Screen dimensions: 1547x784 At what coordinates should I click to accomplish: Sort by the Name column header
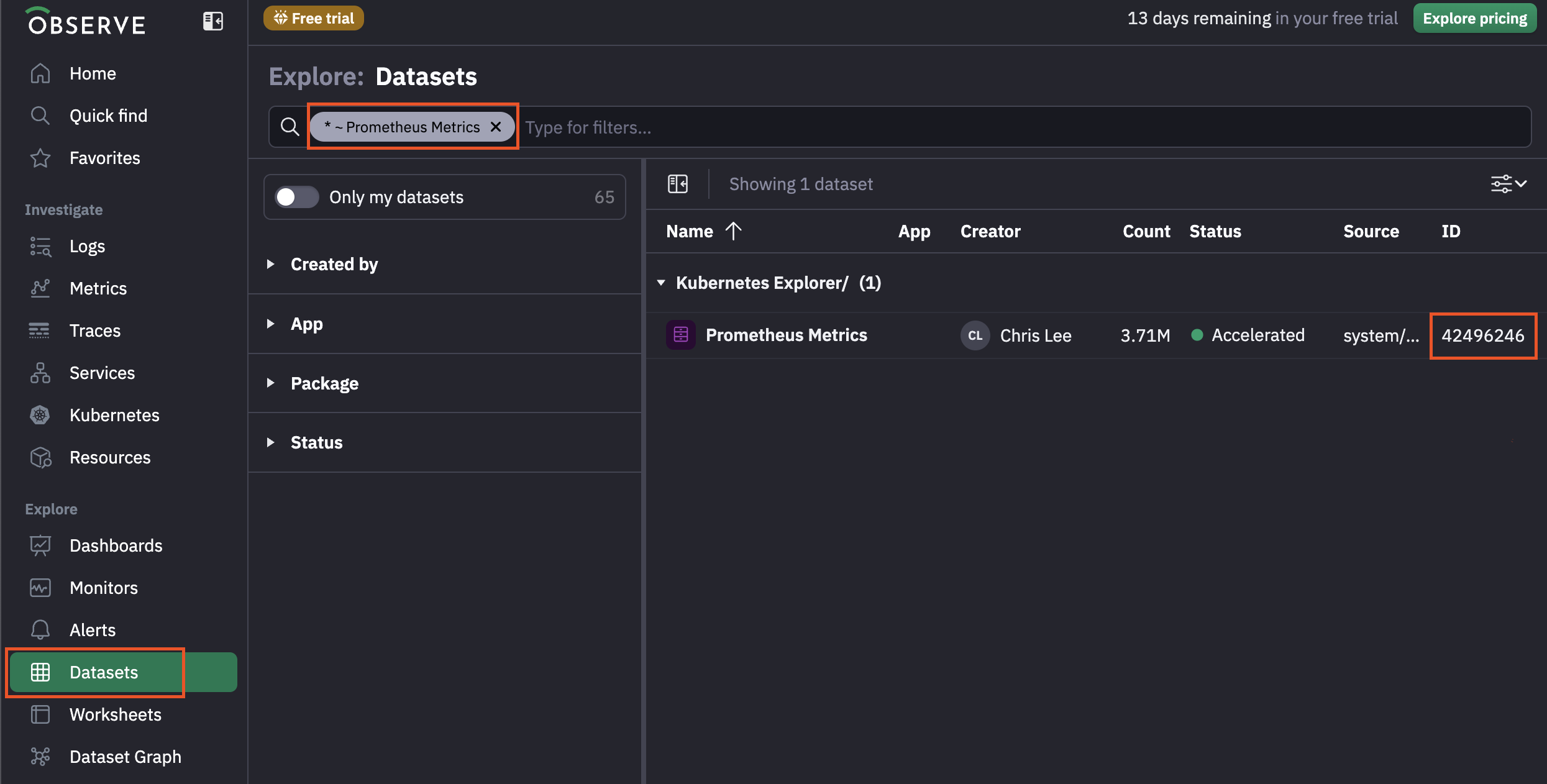pos(690,231)
